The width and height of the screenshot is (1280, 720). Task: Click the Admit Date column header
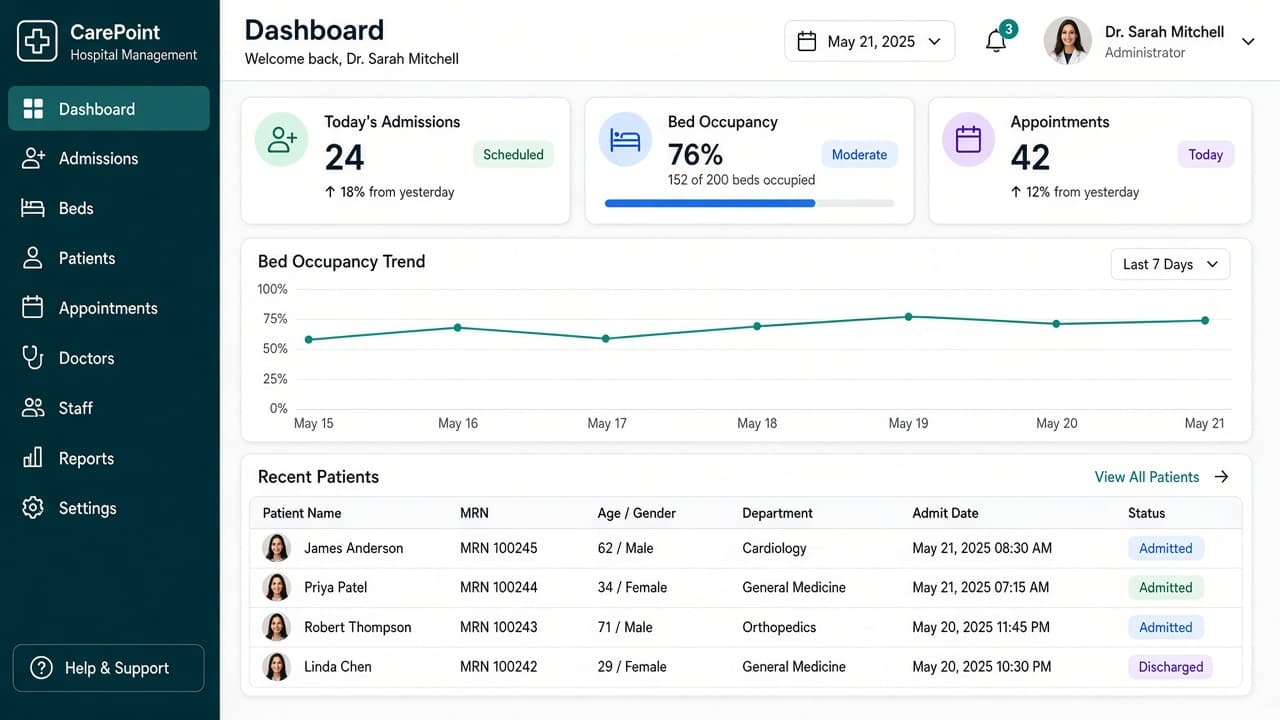click(945, 513)
